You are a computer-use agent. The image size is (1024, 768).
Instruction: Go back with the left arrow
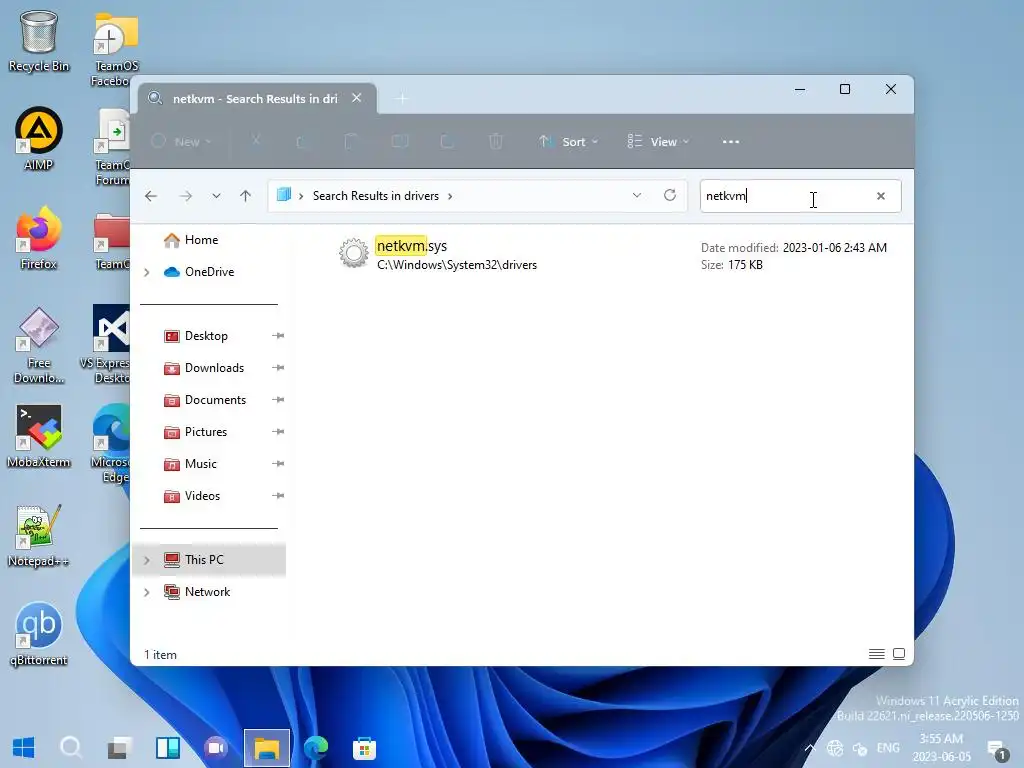(x=151, y=196)
